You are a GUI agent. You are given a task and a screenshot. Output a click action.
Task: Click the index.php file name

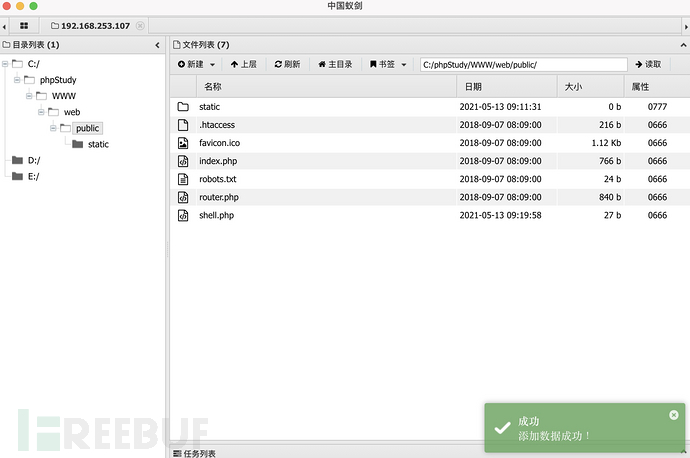[218, 161]
